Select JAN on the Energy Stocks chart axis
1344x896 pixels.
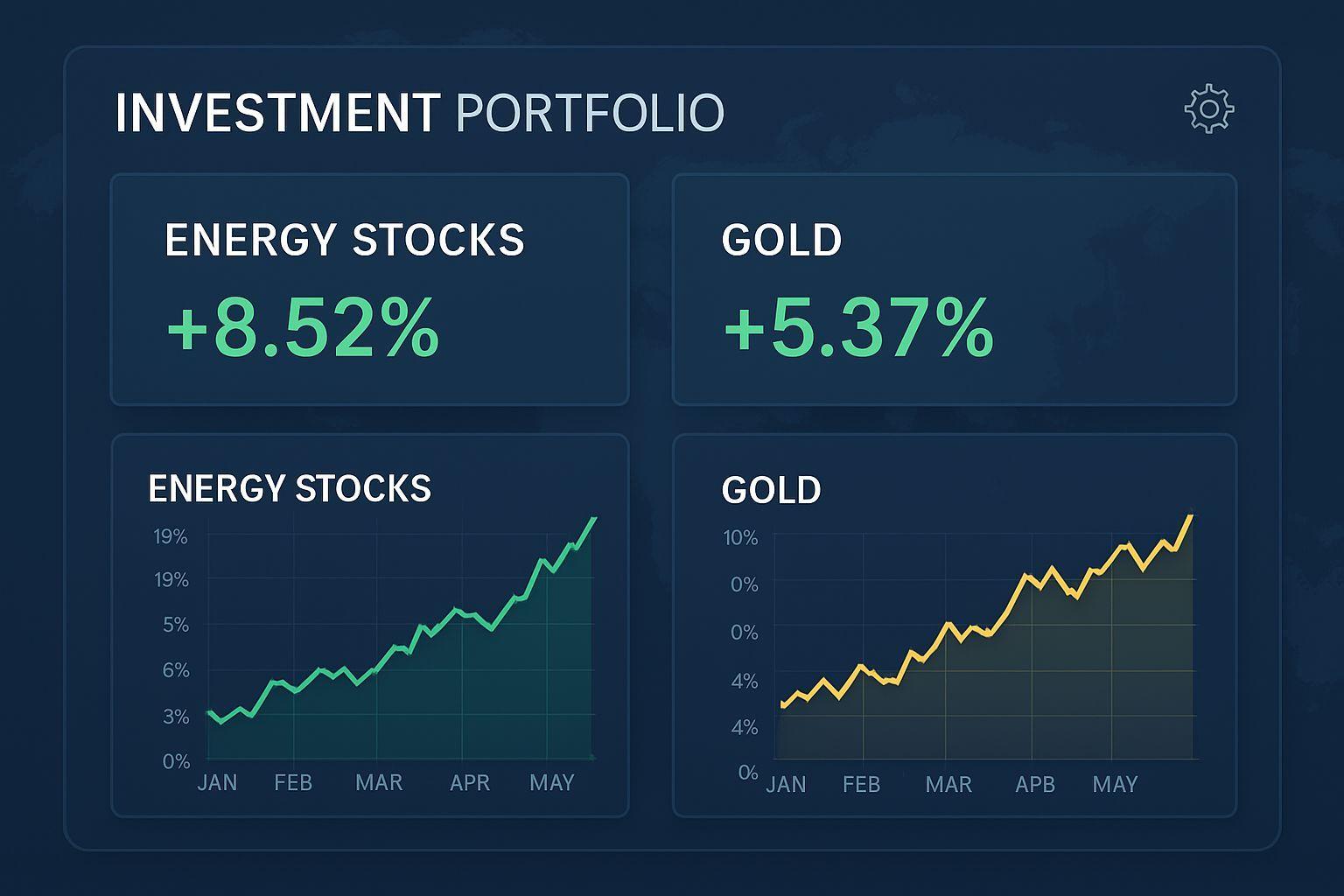(x=217, y=782)
